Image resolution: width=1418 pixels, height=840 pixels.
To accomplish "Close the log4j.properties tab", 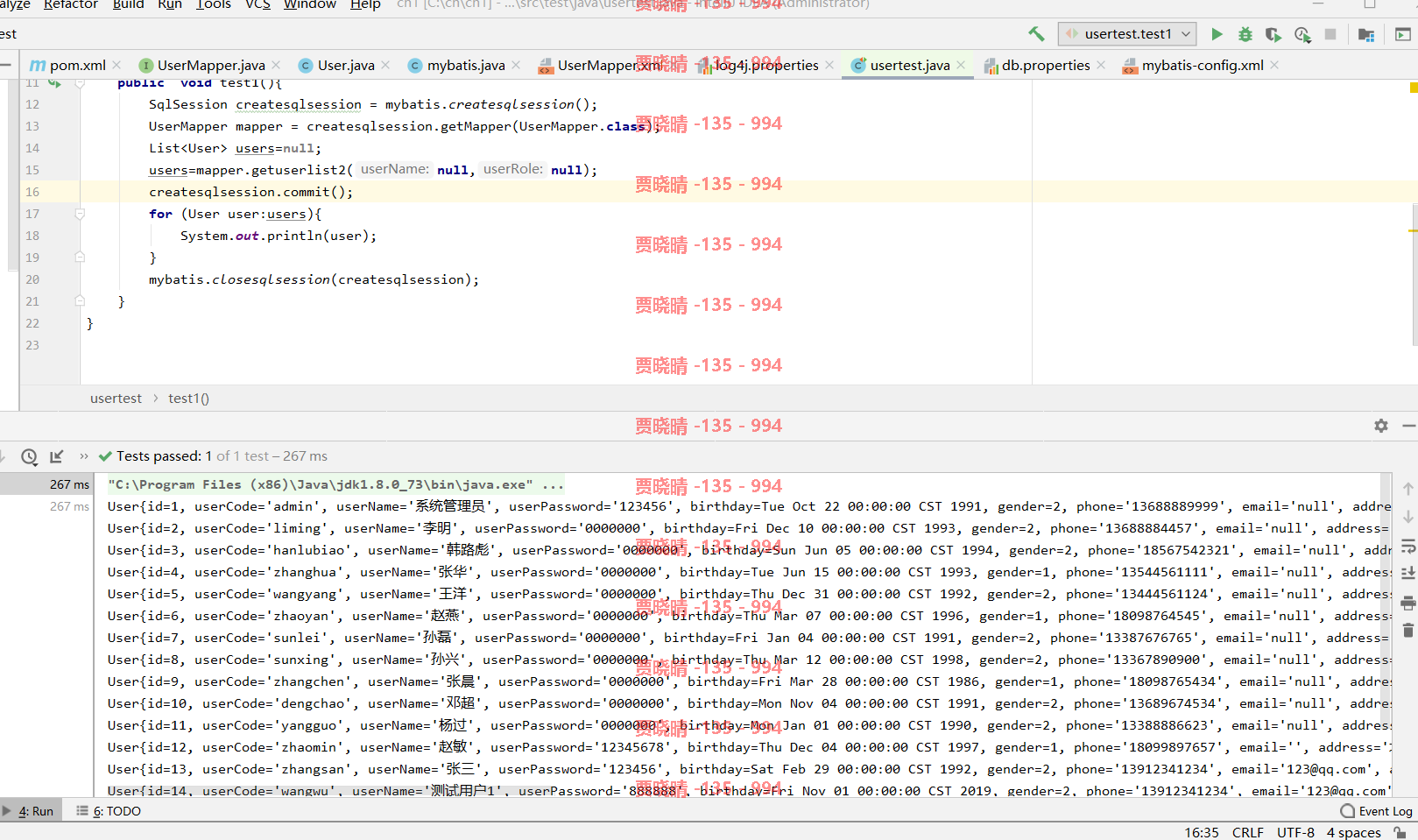I will (829, 65).
